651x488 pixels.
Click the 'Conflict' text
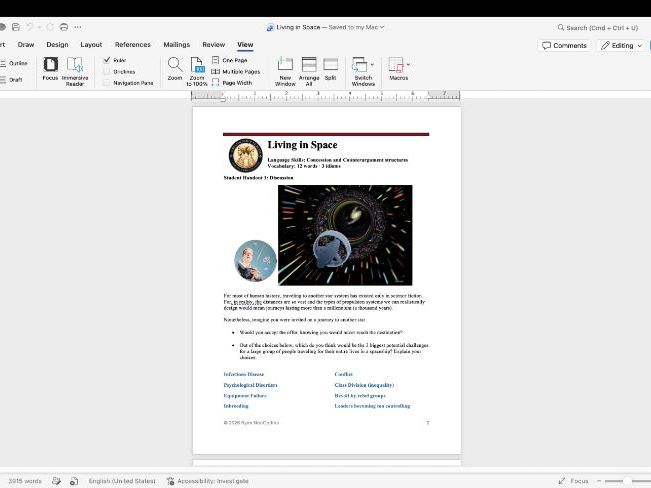tap(343, 374)
